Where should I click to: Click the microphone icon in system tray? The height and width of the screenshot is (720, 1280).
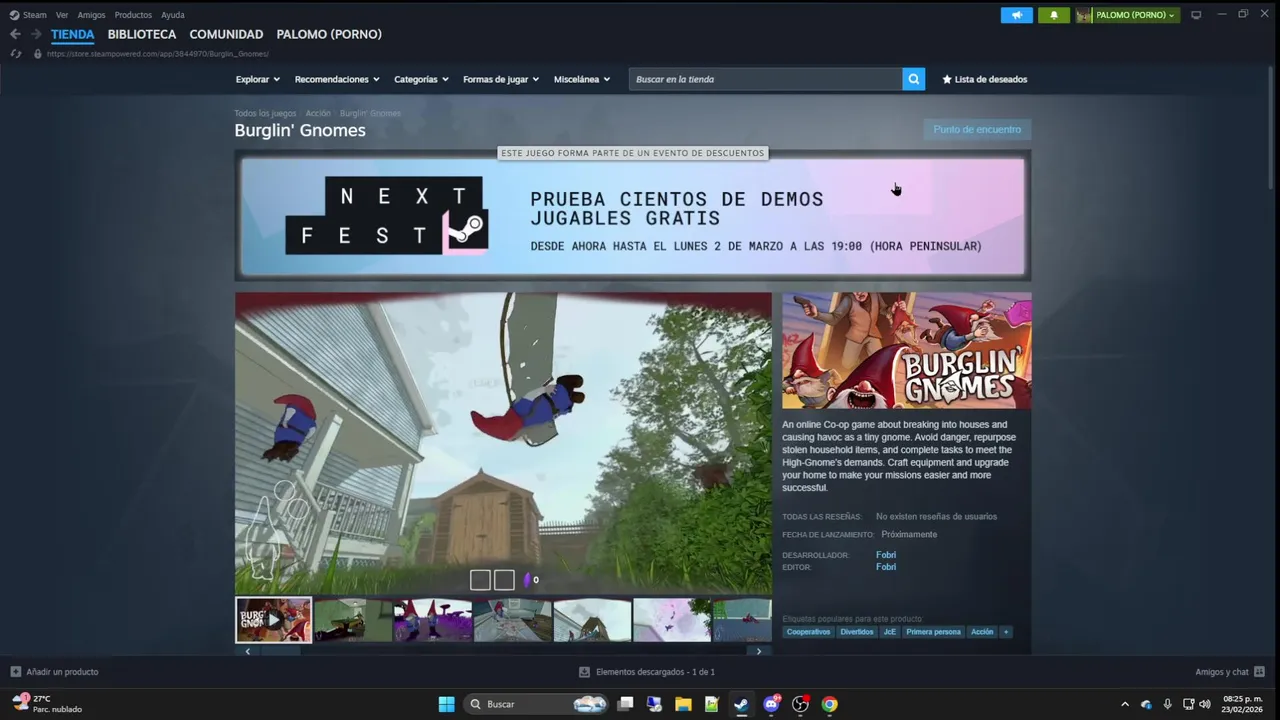coord(1167,704)
